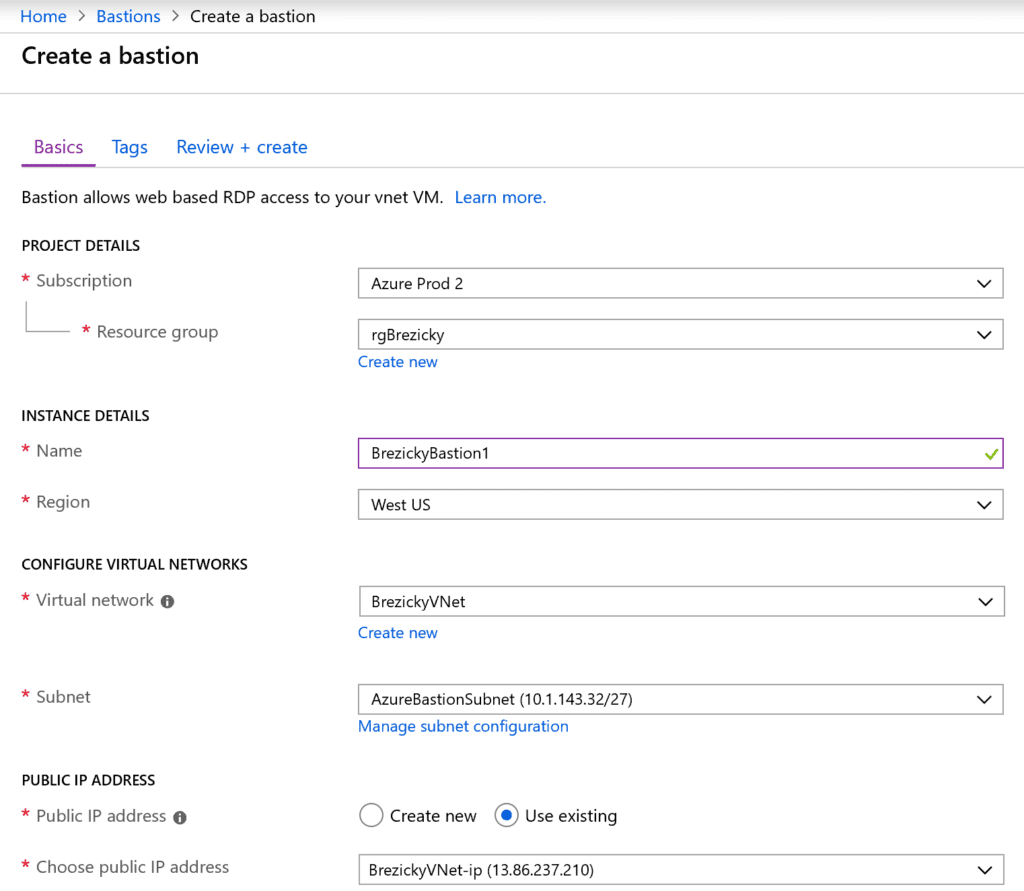Open the Region dropdown showing West US
This screenshot has width=1024, height=891.
[x=680, y=504]
